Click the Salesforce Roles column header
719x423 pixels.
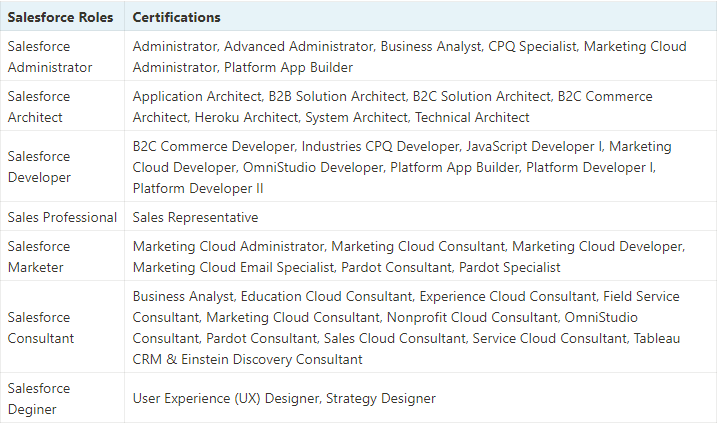(60, 17)
